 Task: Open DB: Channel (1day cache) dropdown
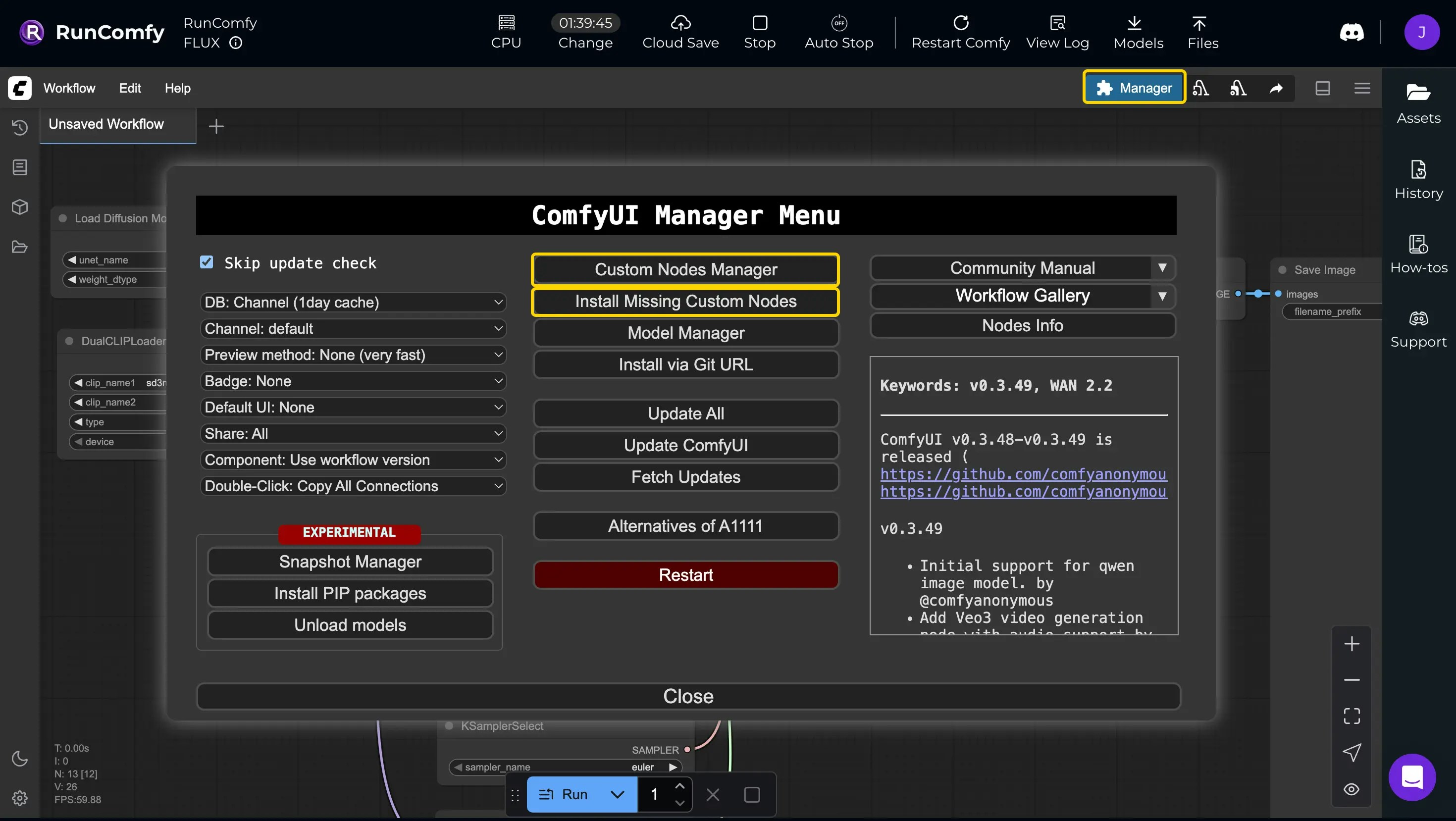point(353,302)
